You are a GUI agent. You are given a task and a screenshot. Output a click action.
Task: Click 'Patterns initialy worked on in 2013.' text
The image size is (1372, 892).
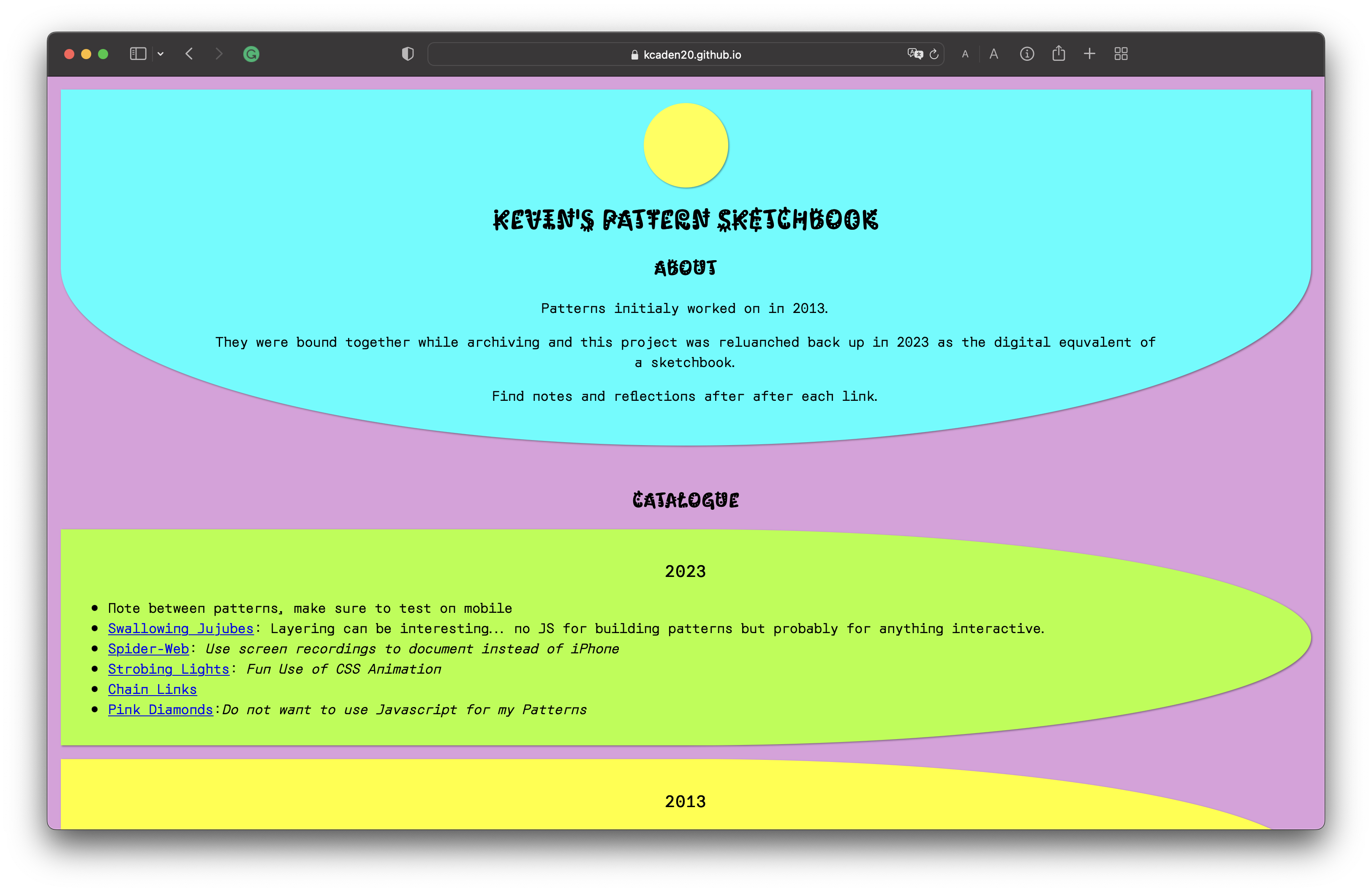click(x=685, y=309)
